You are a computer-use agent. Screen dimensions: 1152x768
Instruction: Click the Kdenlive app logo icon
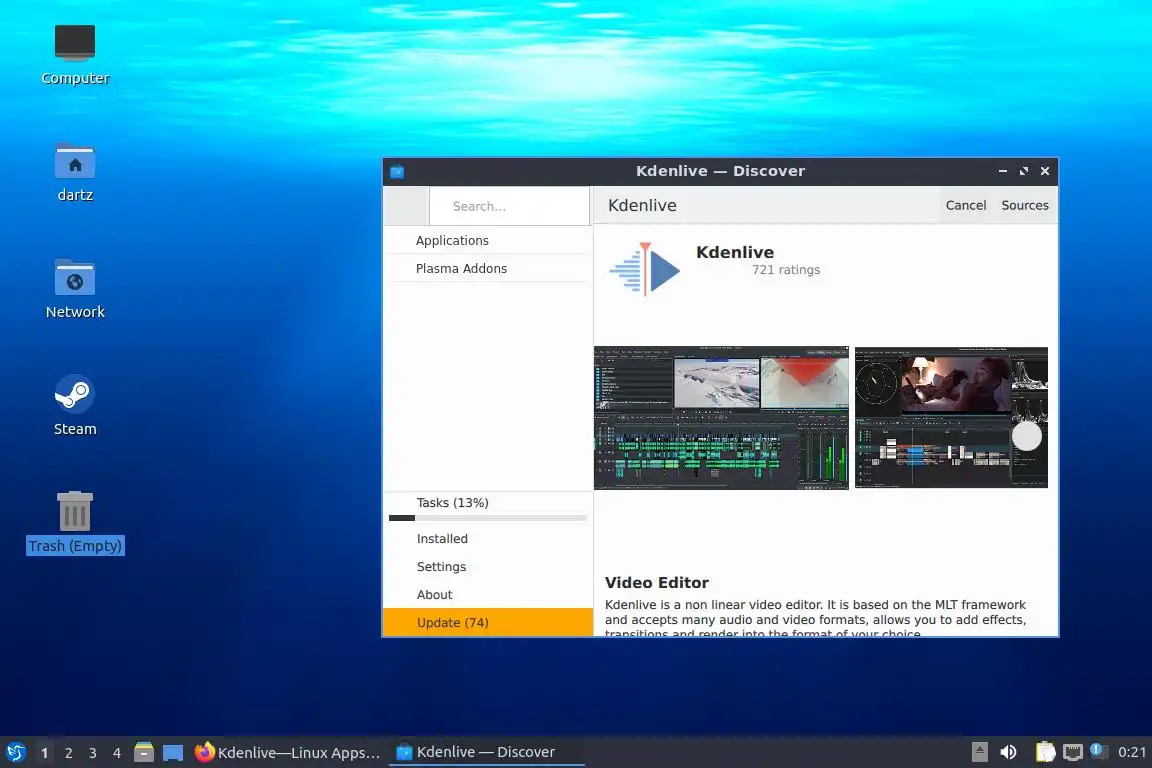645,269
